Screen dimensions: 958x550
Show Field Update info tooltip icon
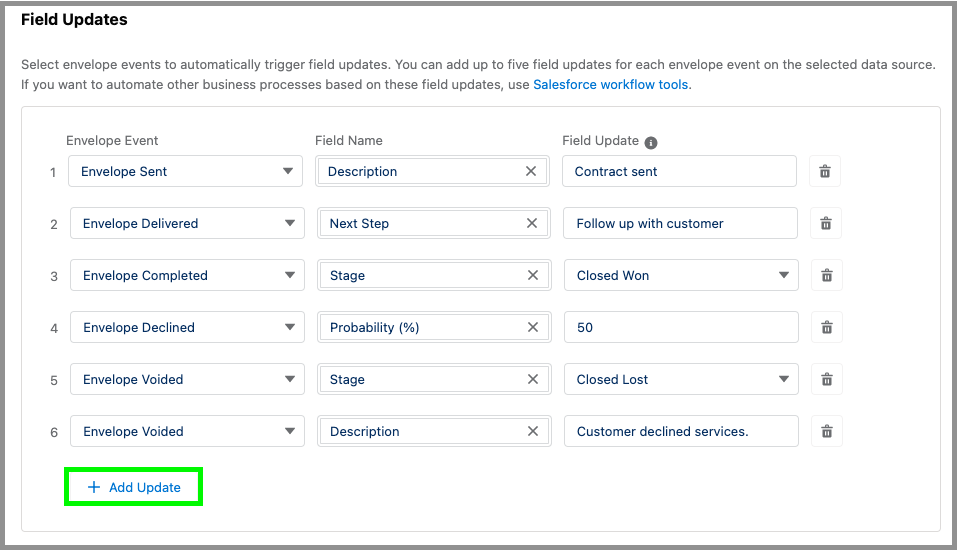651,142
